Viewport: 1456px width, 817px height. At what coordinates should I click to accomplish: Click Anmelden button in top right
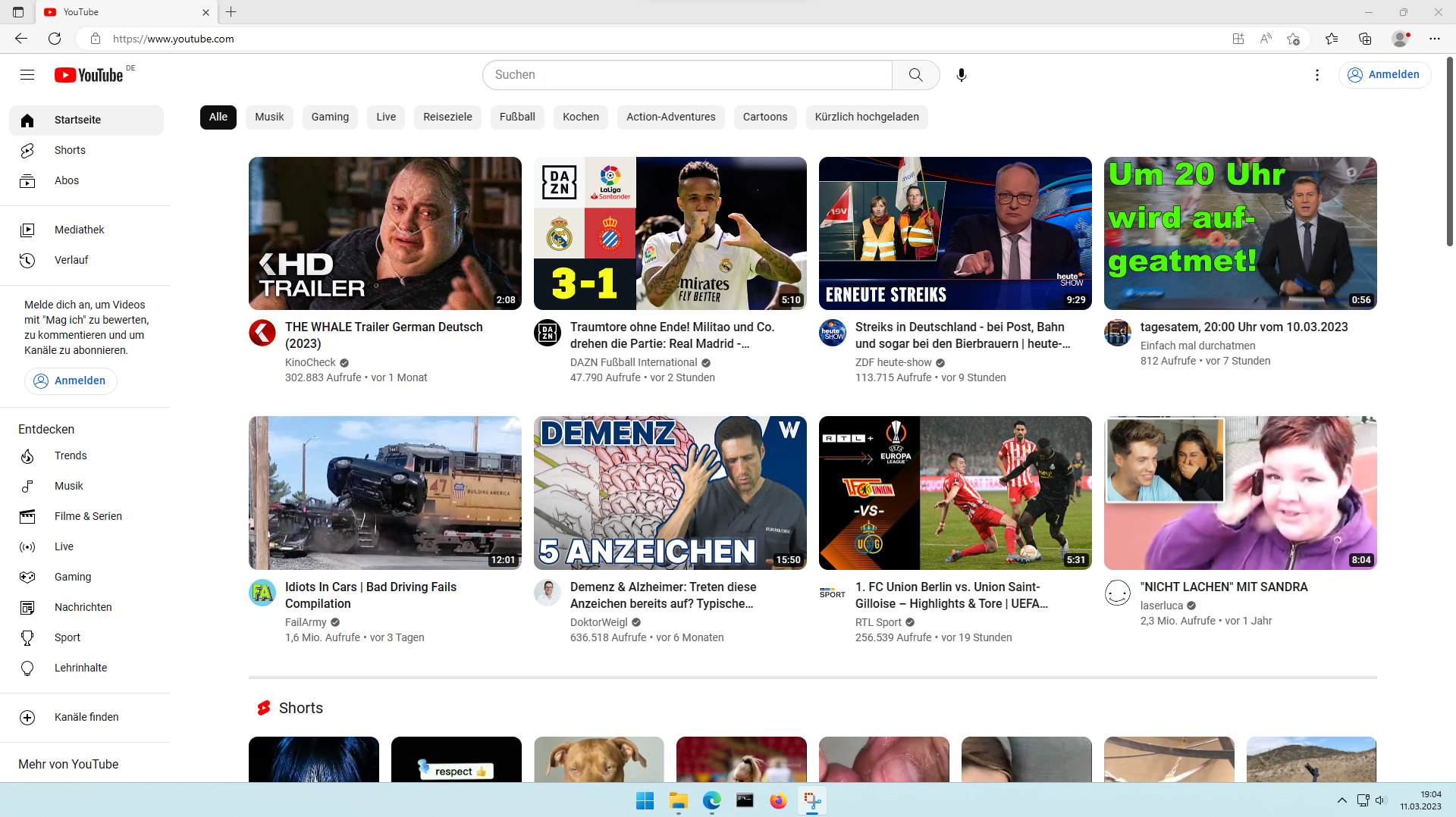(1385, 74)
